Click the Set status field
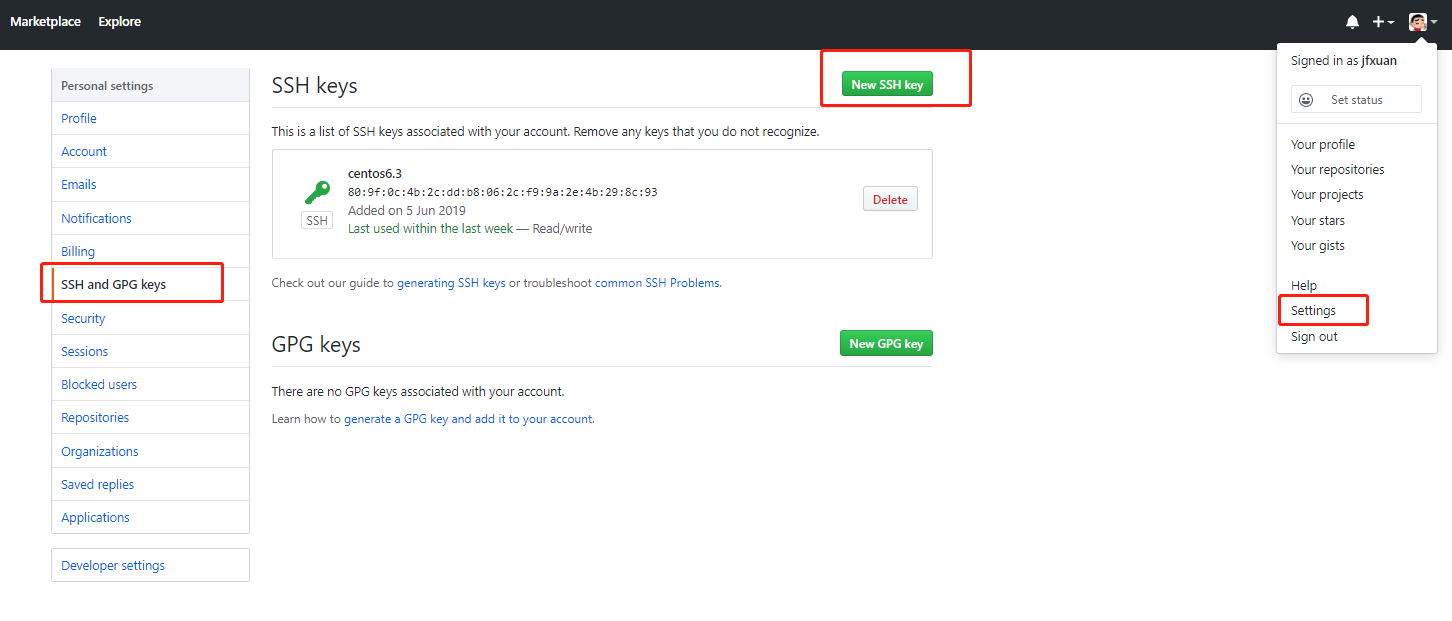This screenshot has width=1452, height=621. pos(1356,100)
